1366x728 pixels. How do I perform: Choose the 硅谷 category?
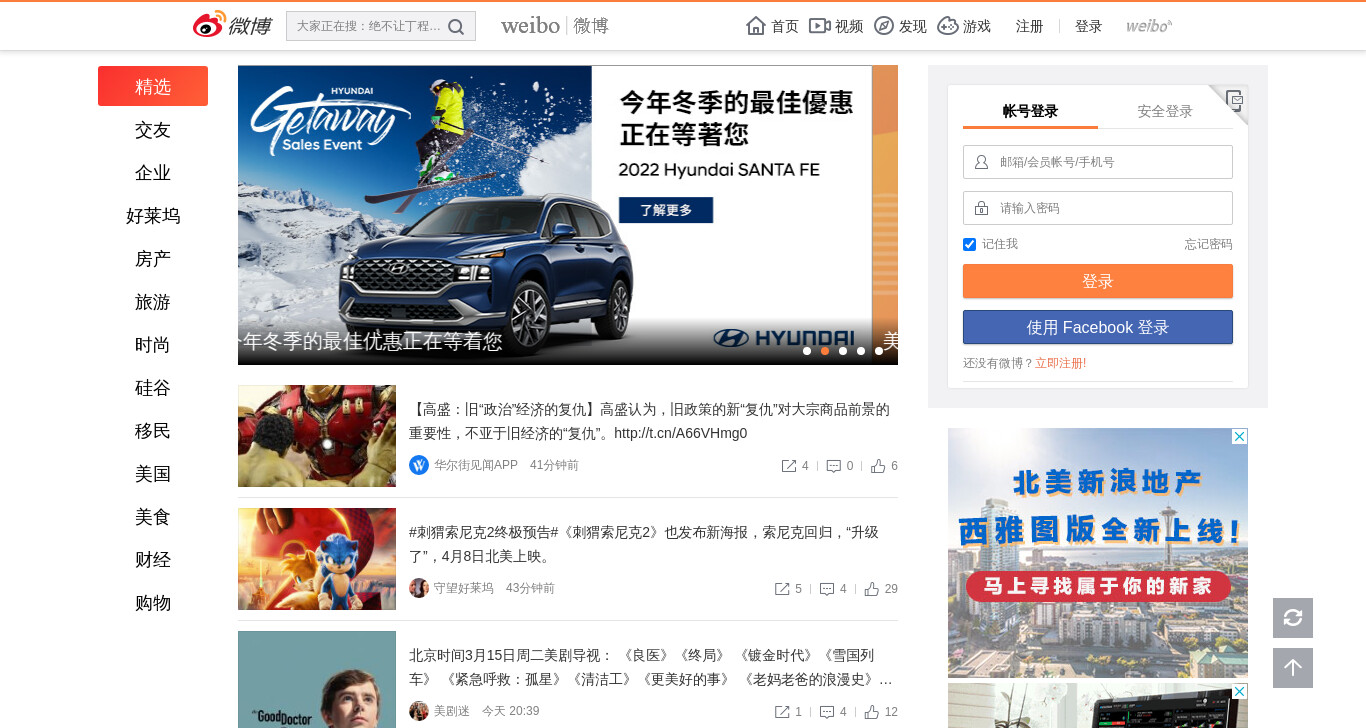coord(153,388)
